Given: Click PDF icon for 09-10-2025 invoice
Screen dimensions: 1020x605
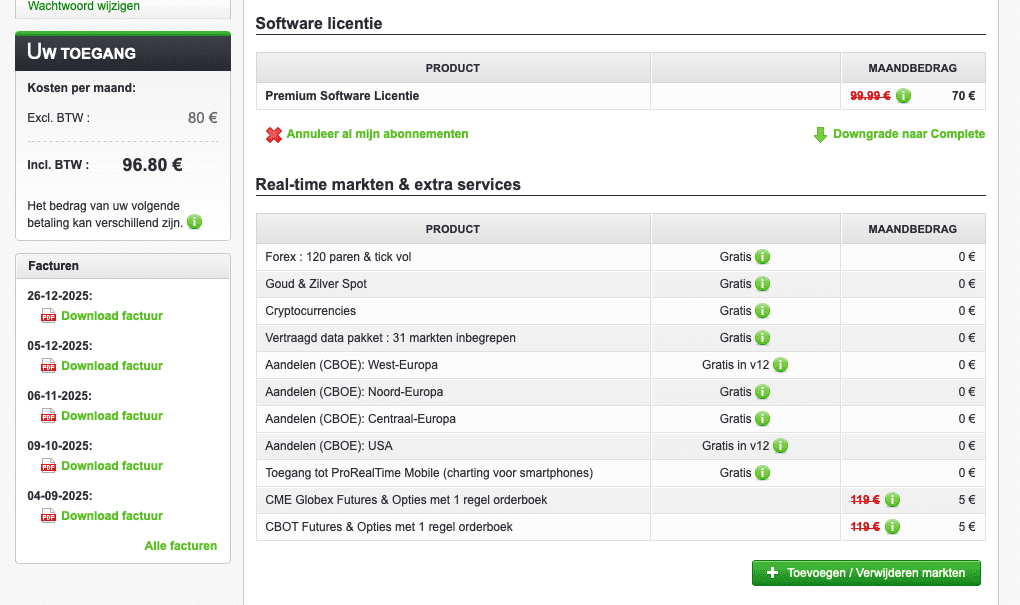Looking at the screenshot, I should click(x=49, y=466).
